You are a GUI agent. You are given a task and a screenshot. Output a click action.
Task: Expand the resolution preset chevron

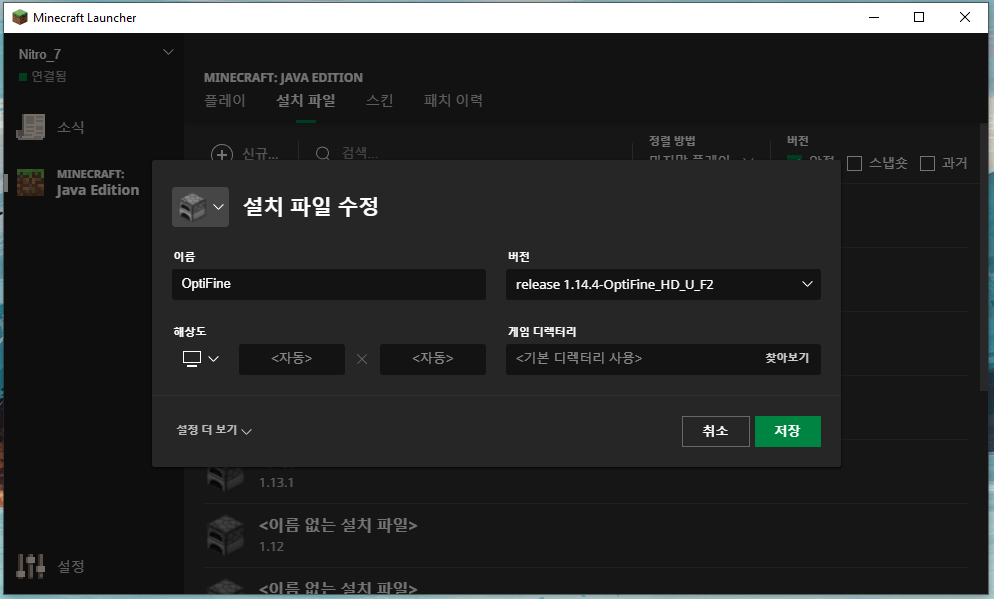(214, 359)
